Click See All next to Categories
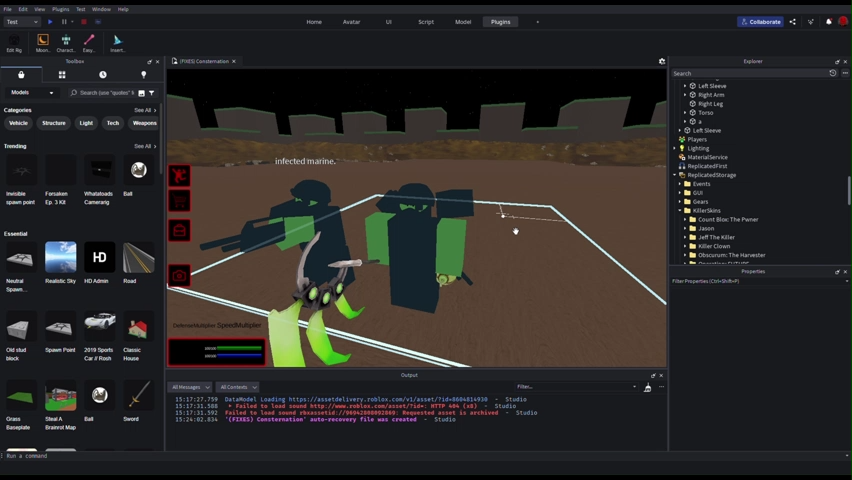Image resolution: width=852 pixels, height=480 pixels. point(145,110)
